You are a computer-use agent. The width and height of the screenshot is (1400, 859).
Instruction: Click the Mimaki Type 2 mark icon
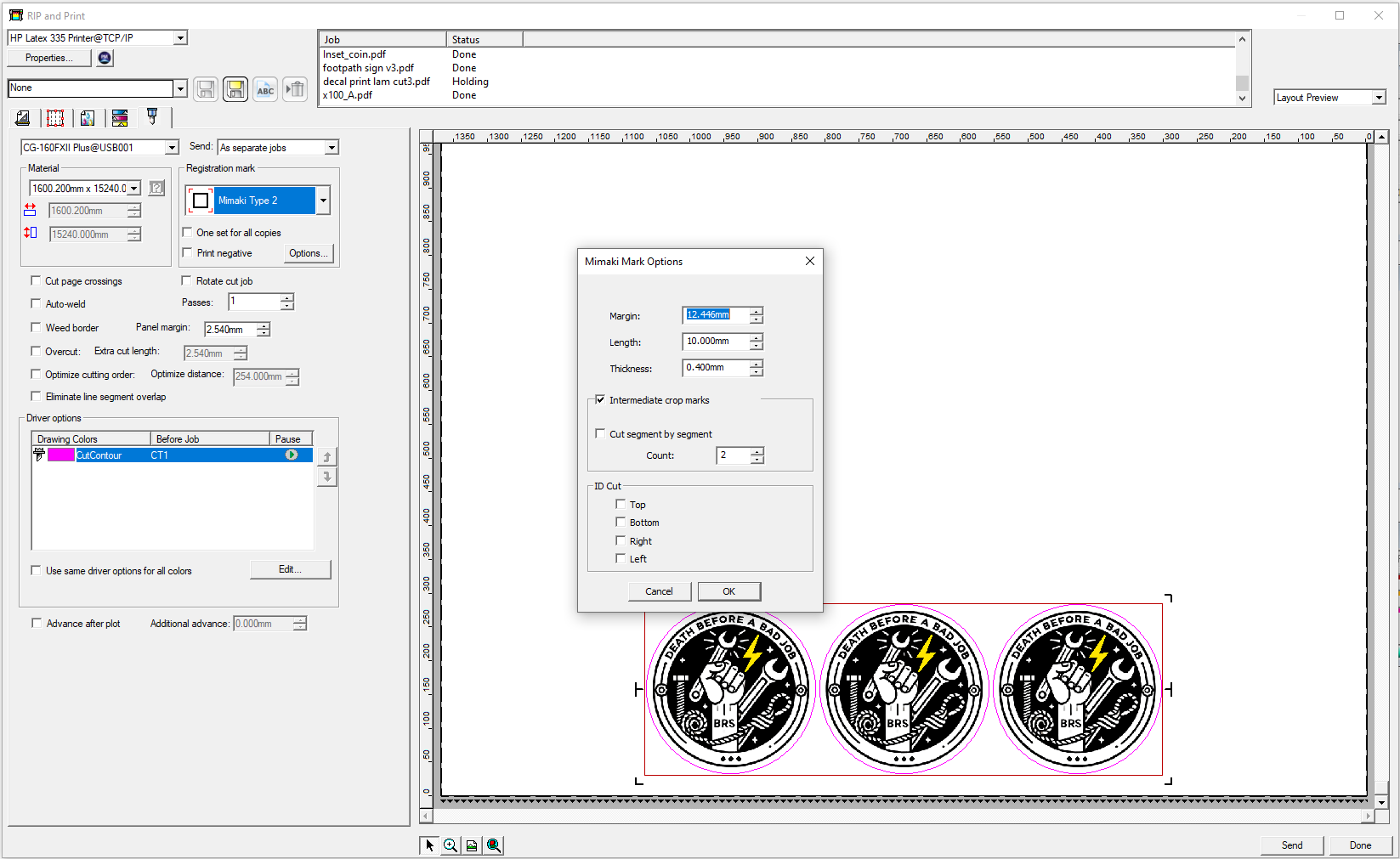[x=201, y=201]
